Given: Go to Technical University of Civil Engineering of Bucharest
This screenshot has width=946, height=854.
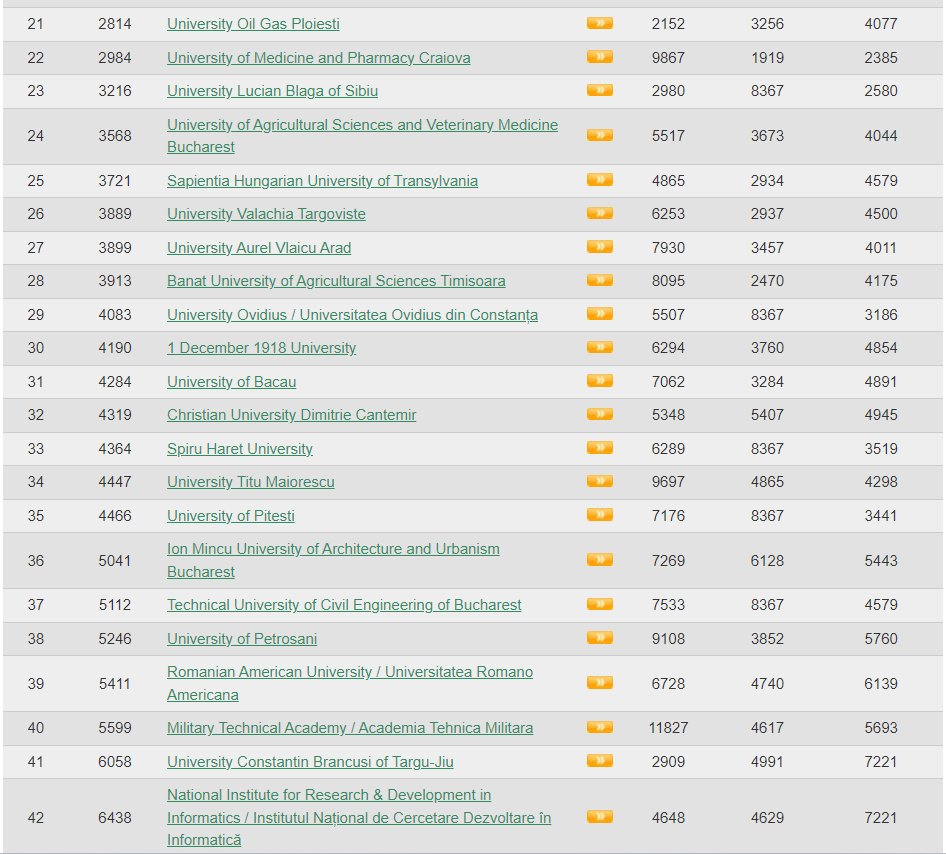Looking at the screenshot, I should [x=344, y=605].
